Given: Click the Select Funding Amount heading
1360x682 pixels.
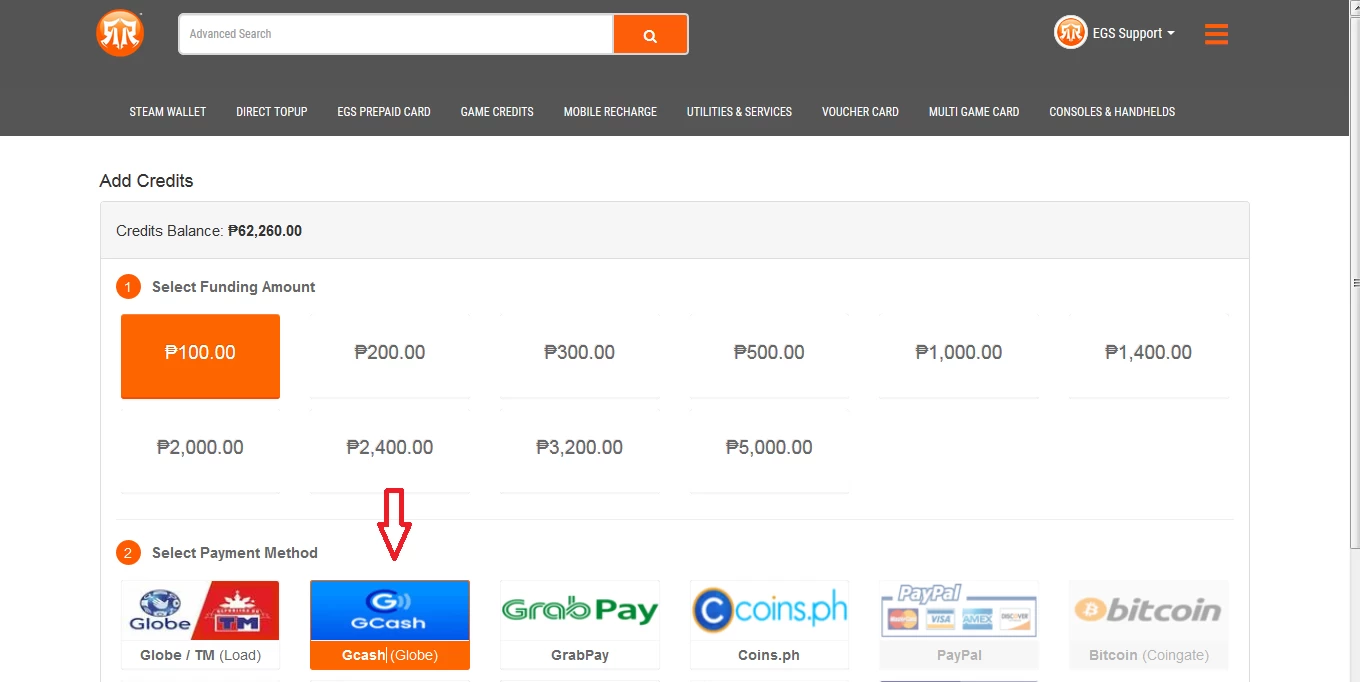Looking at the screenshot, I should click(x=233, y=287).
